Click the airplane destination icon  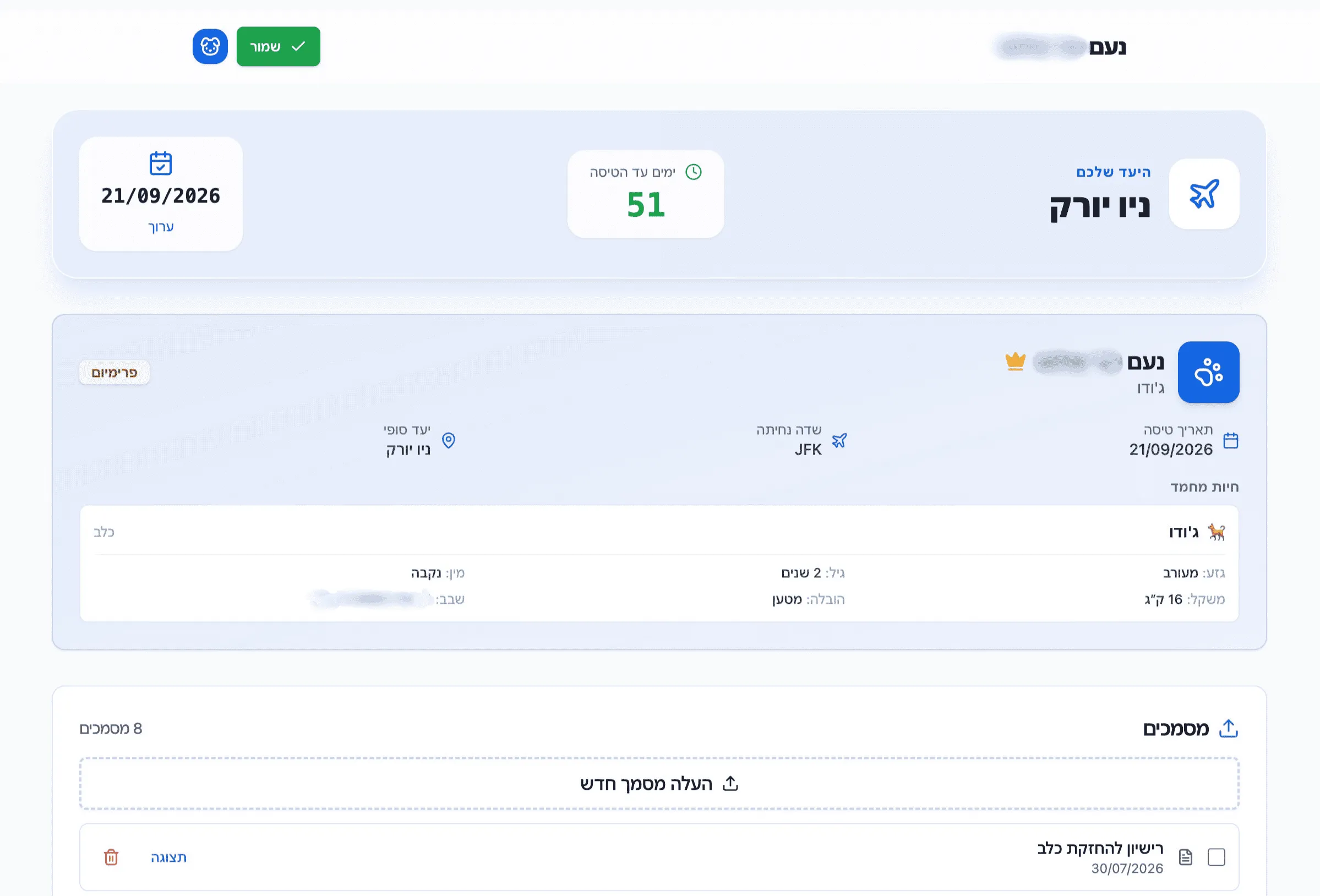coord(1204,194)
